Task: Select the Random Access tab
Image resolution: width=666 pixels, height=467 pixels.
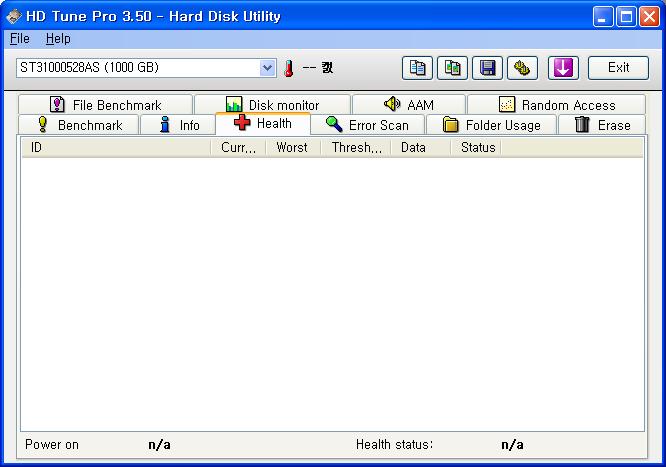Action: [x=556, y=105]
